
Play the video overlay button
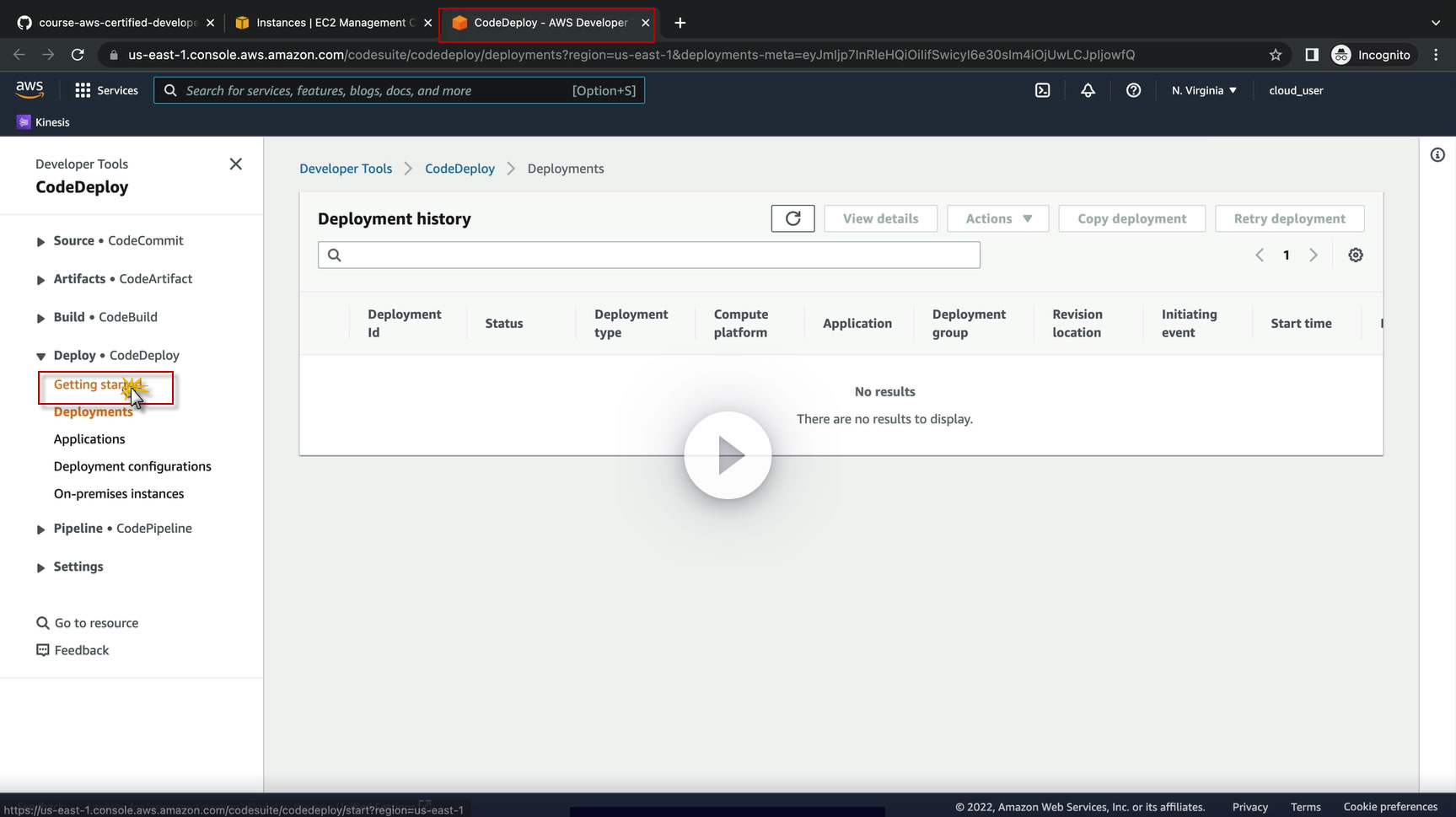click(728, 455)
